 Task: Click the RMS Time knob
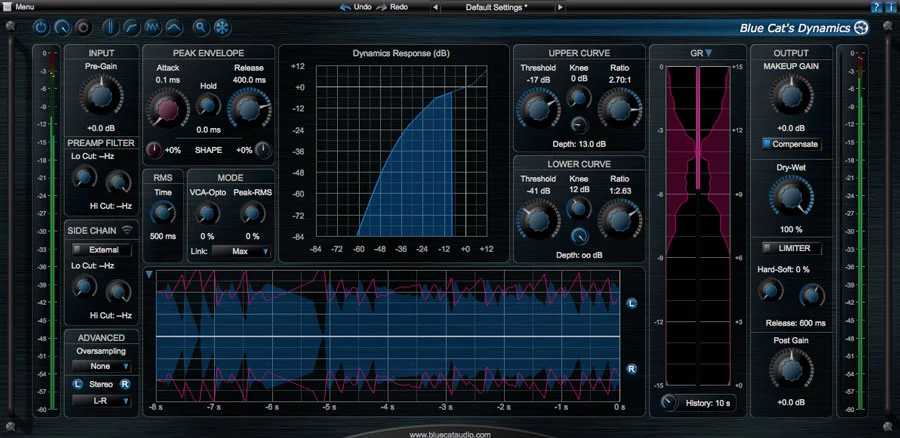[163, 213]
